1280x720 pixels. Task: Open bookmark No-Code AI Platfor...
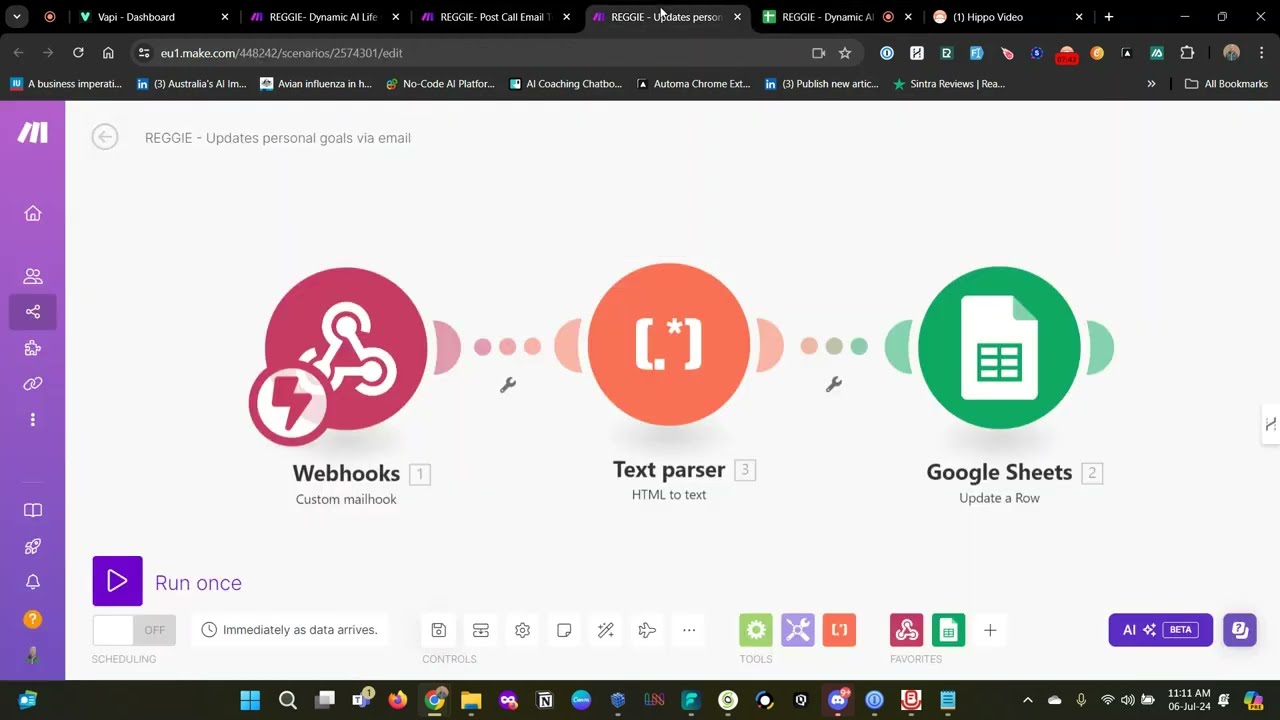(441, 84)
